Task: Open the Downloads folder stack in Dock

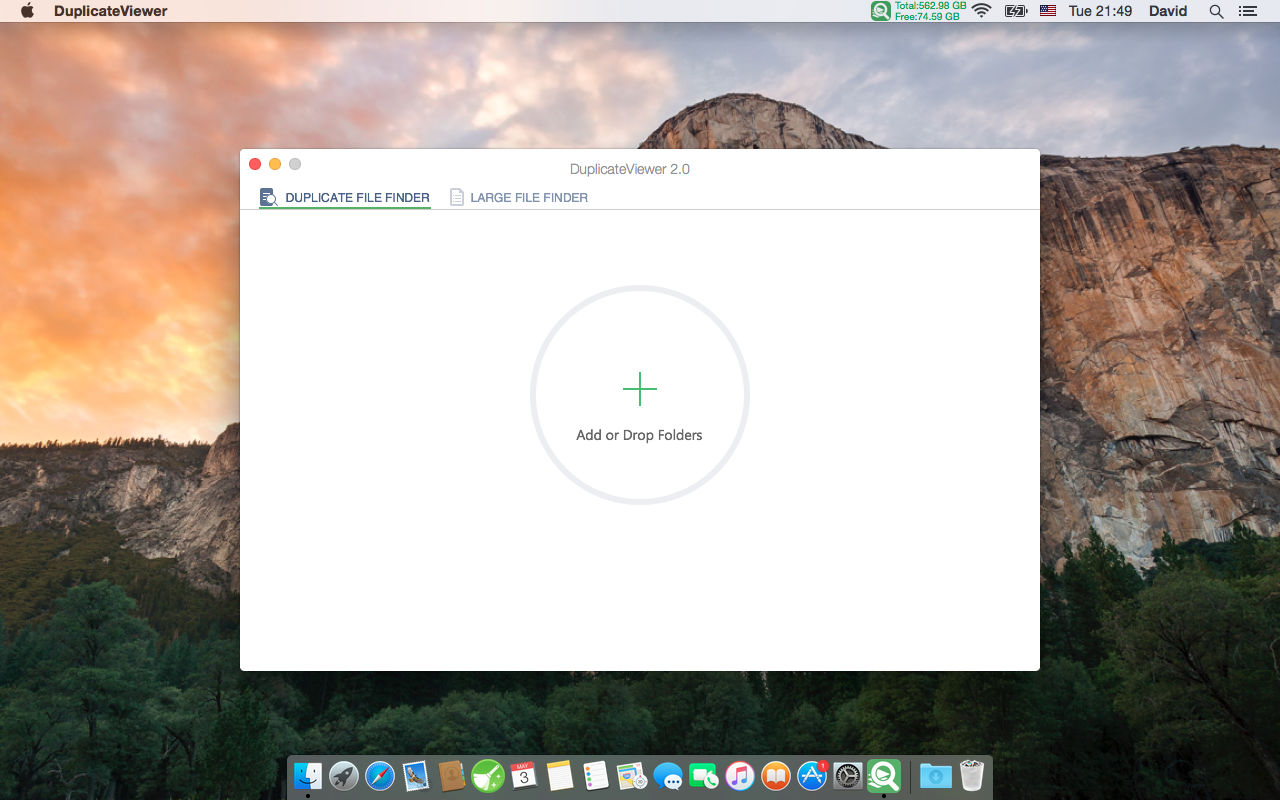Action: pos(936,775)
